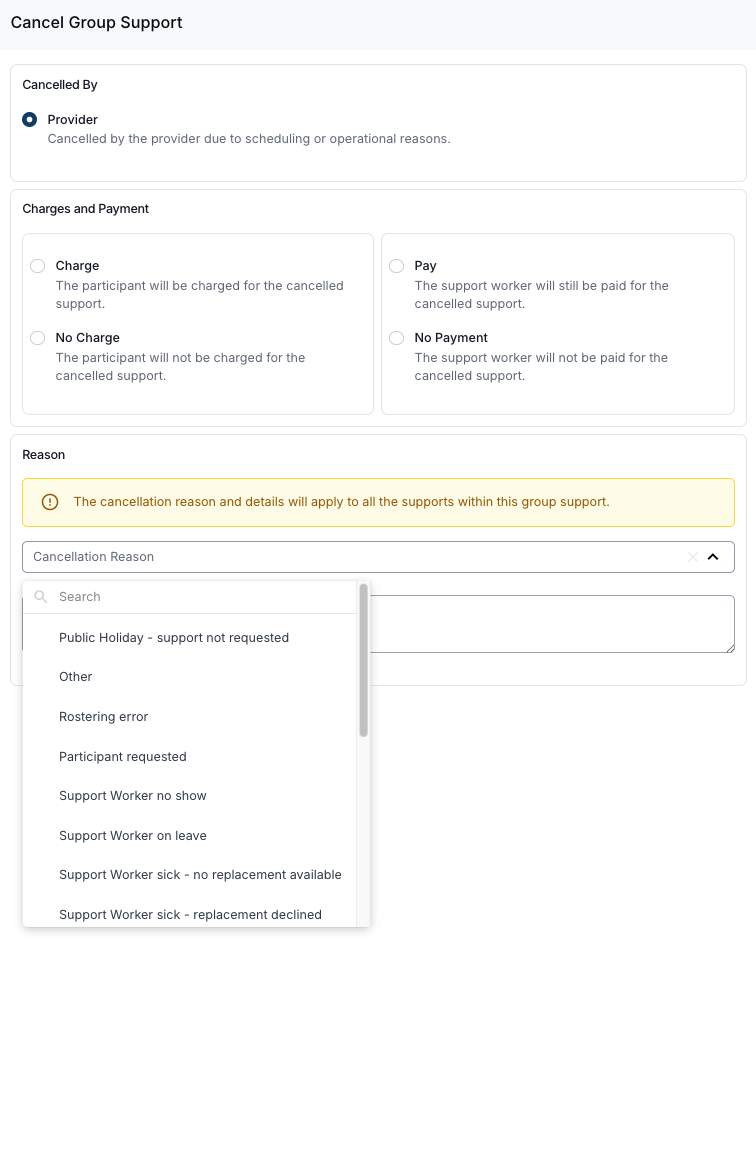Type in the dropdown Search field
The width and height of the screenshot is (756, 1170).
[x=200, y=597]
